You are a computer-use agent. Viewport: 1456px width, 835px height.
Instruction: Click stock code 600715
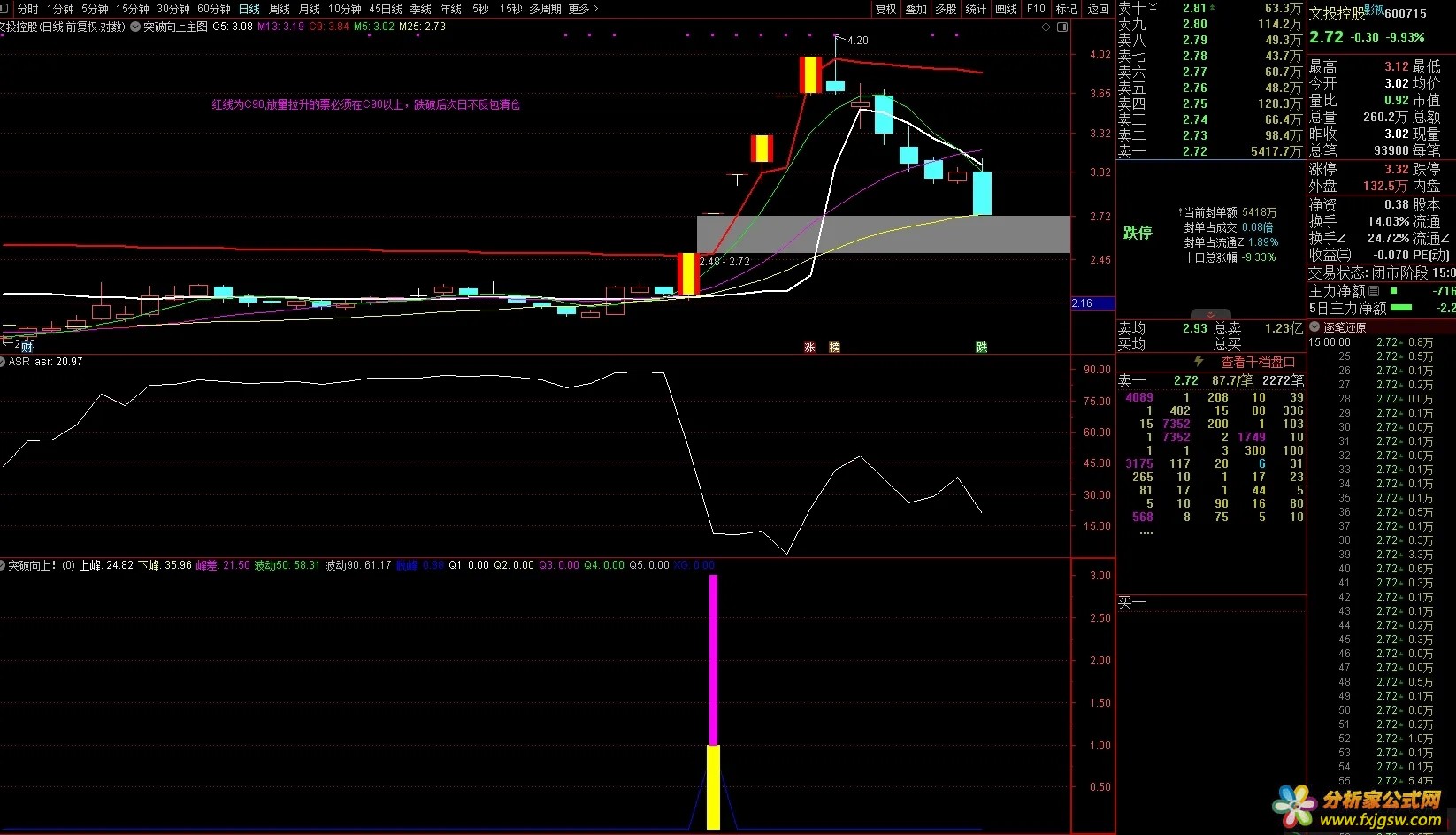1406,13
